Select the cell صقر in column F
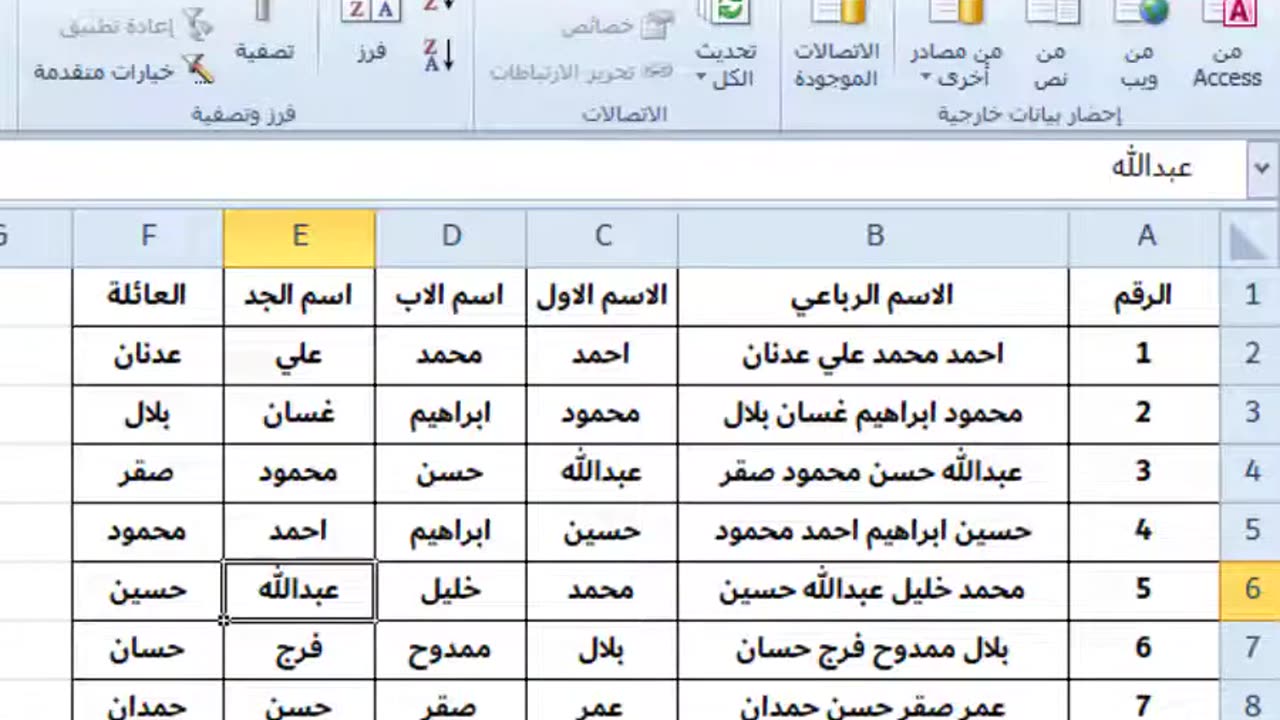Viewport: 1280px width, 720px height. 148,473
